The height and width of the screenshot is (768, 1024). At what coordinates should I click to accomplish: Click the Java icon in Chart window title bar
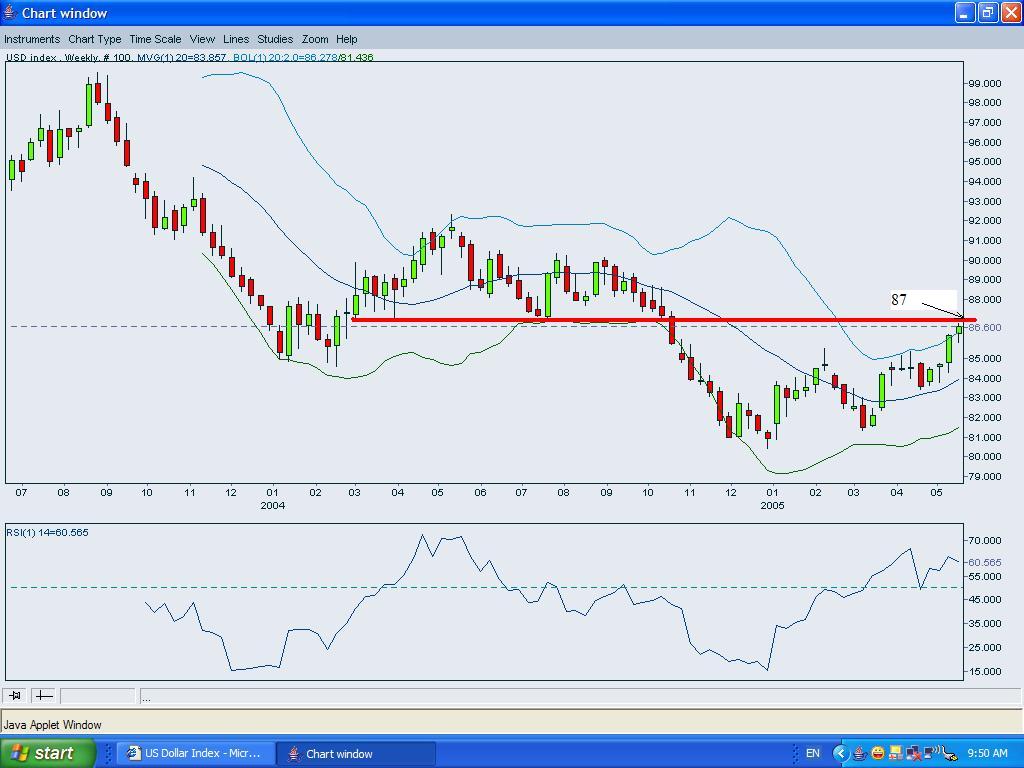(10, 13)
